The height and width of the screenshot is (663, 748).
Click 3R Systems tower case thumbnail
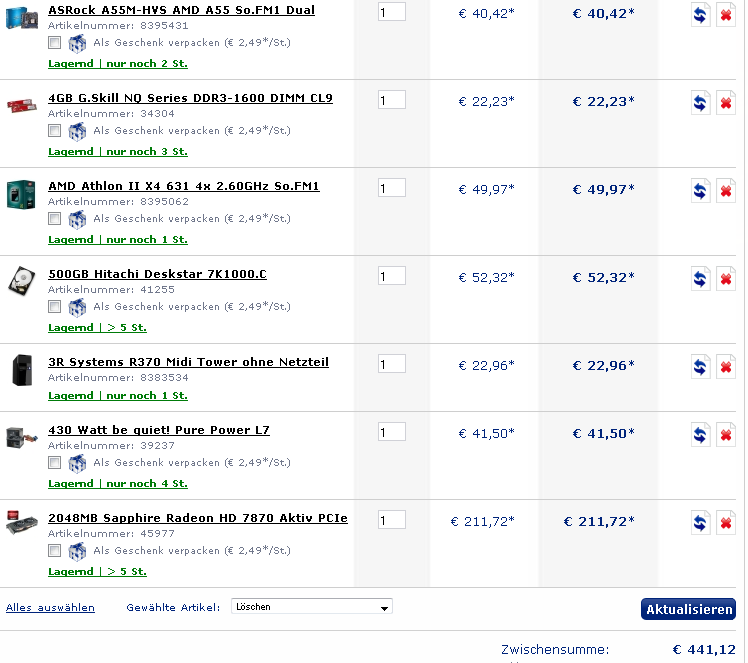tap(22, 370)
